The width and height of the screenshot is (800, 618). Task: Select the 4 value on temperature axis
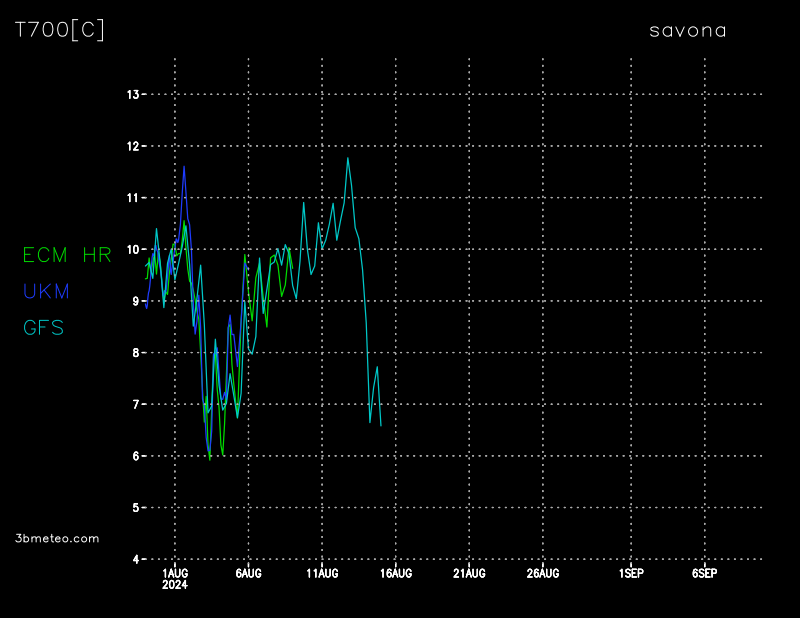coord(135,559)
